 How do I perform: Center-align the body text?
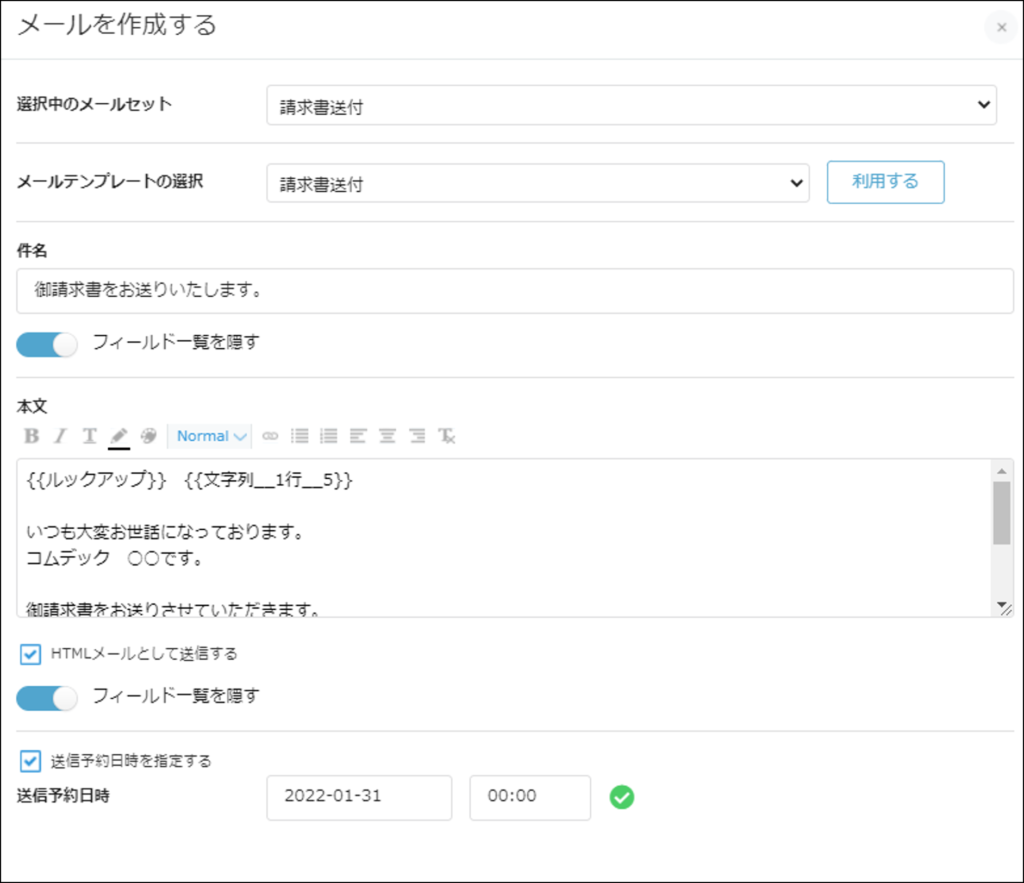(x=387, y=436)
